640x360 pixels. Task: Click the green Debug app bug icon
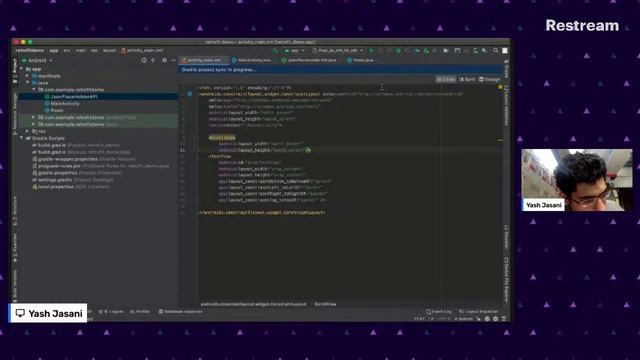(398, 51)
